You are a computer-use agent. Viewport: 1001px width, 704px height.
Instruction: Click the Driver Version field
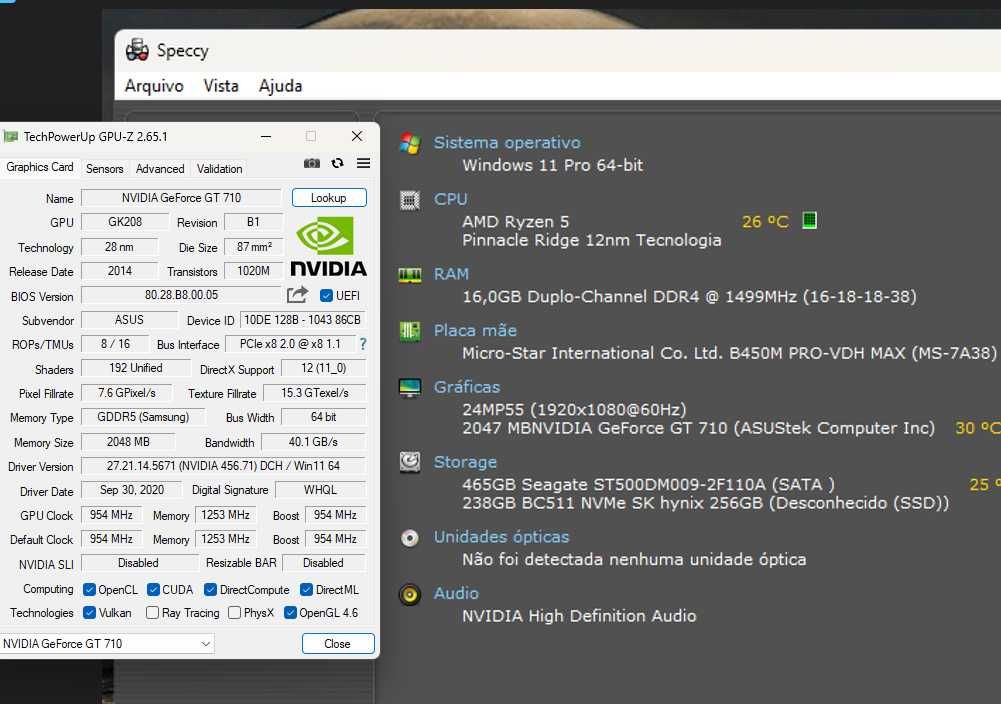[223, 466]
